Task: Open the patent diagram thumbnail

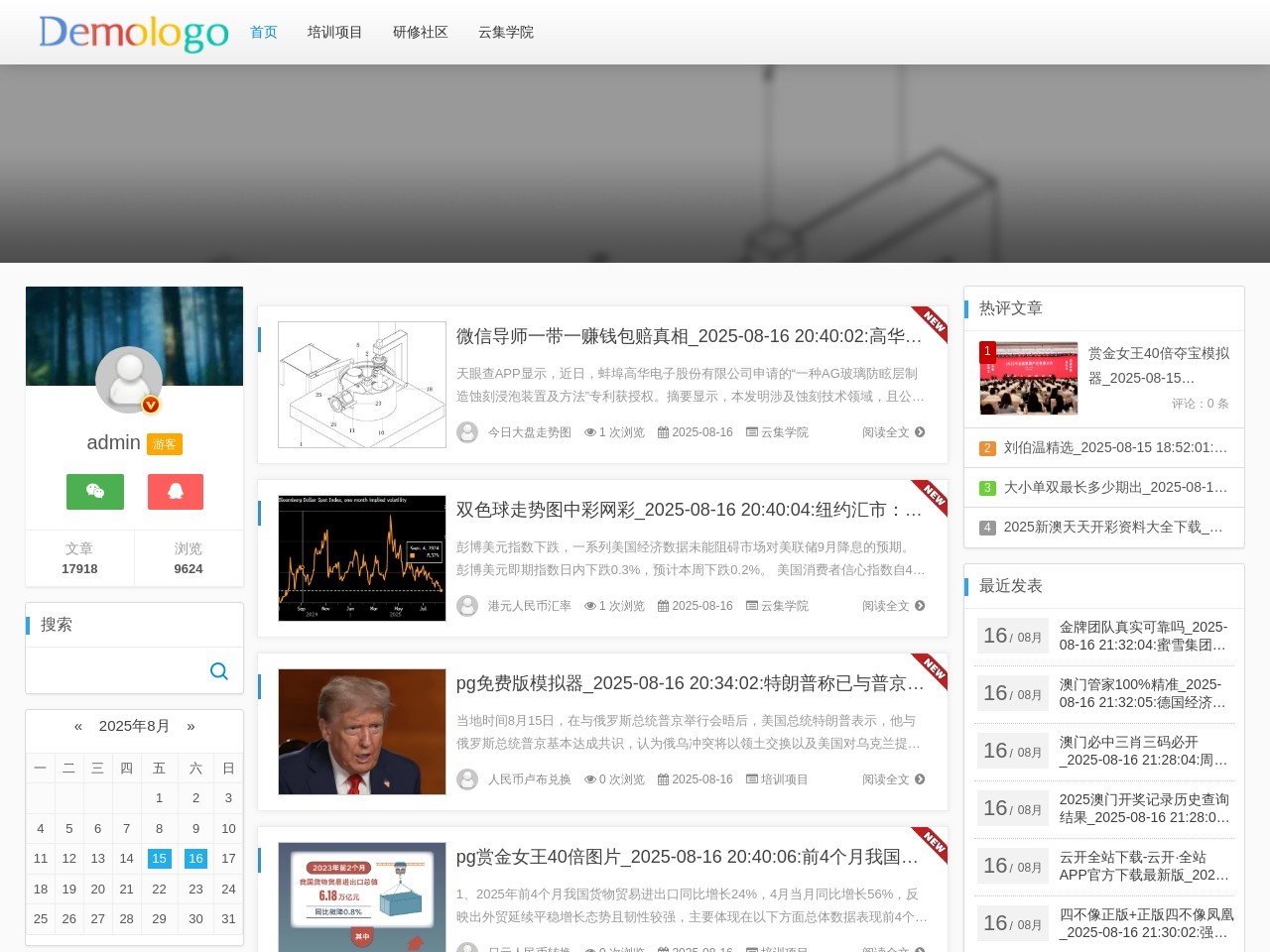Action: pyautogui.click(x=362, y=385)
